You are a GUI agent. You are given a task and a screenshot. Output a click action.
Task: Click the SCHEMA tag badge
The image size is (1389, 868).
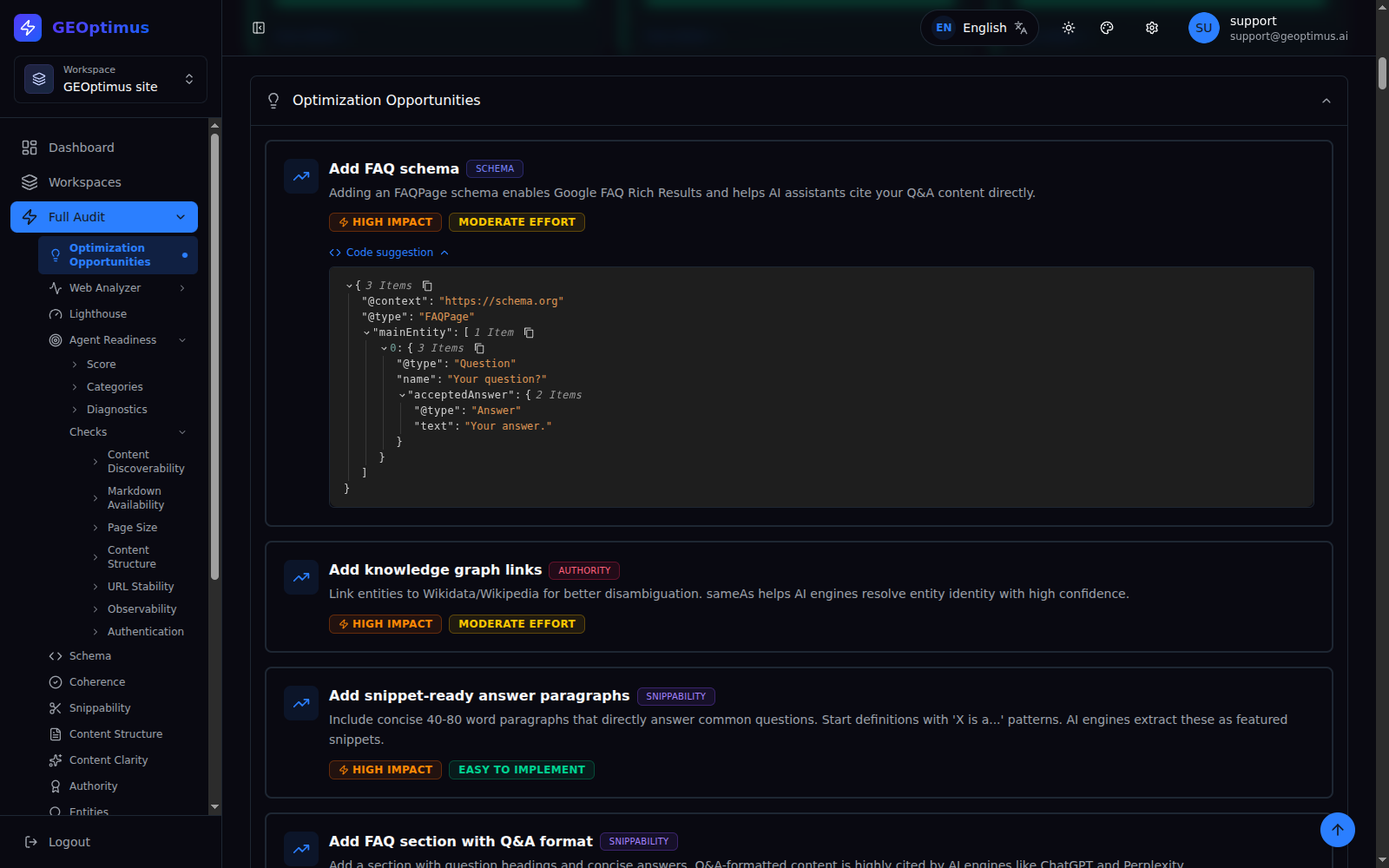pos(495,169)
